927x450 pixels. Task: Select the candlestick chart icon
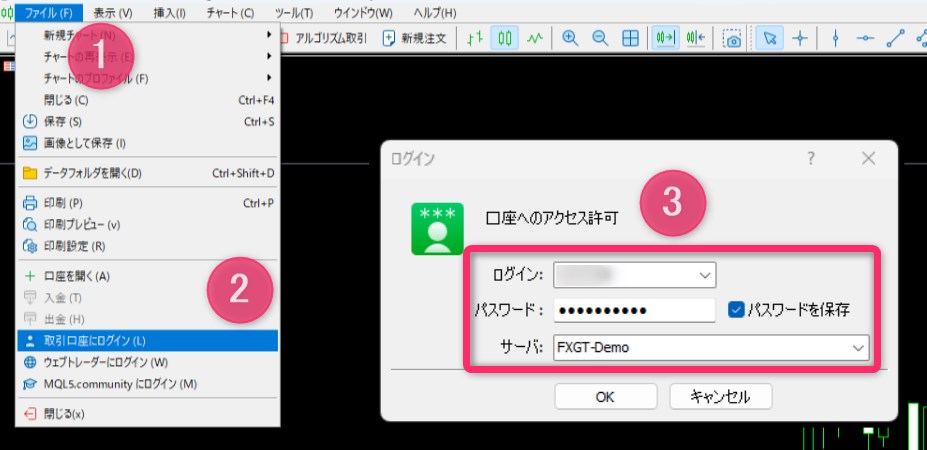[x=505, y=39]
